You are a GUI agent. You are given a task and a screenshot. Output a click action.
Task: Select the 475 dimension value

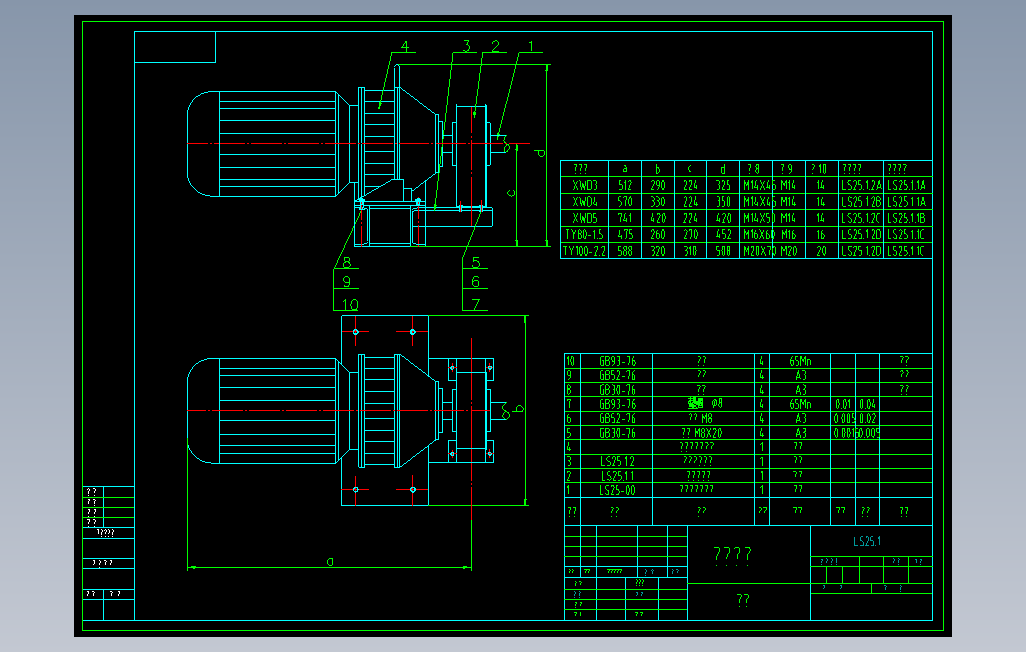[x=625, y=234]
